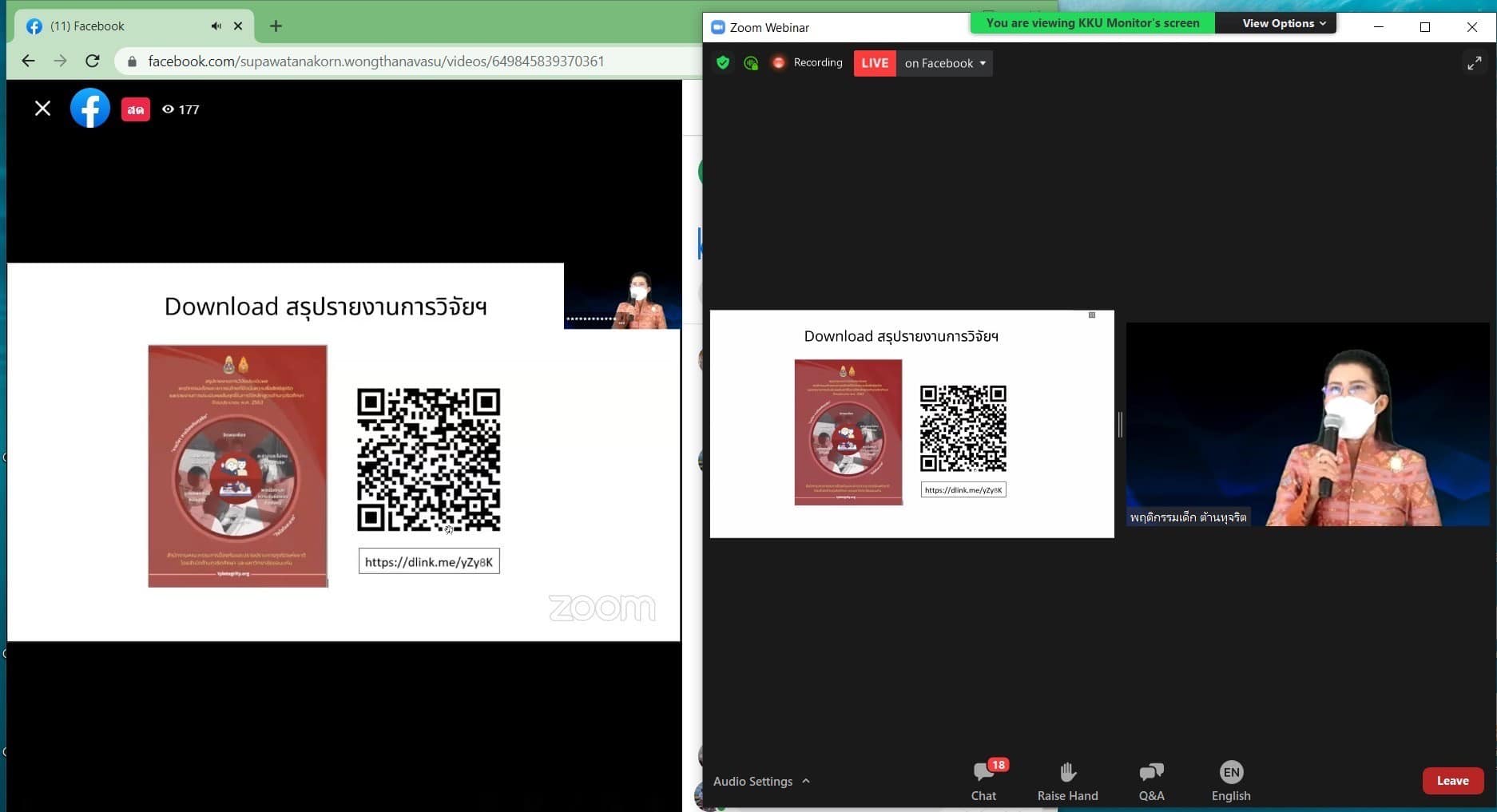Viewport: 1497px width, 812px height.
Task: Minimize the Zoom Webinar window
Action: click(x=1379, y=27)
